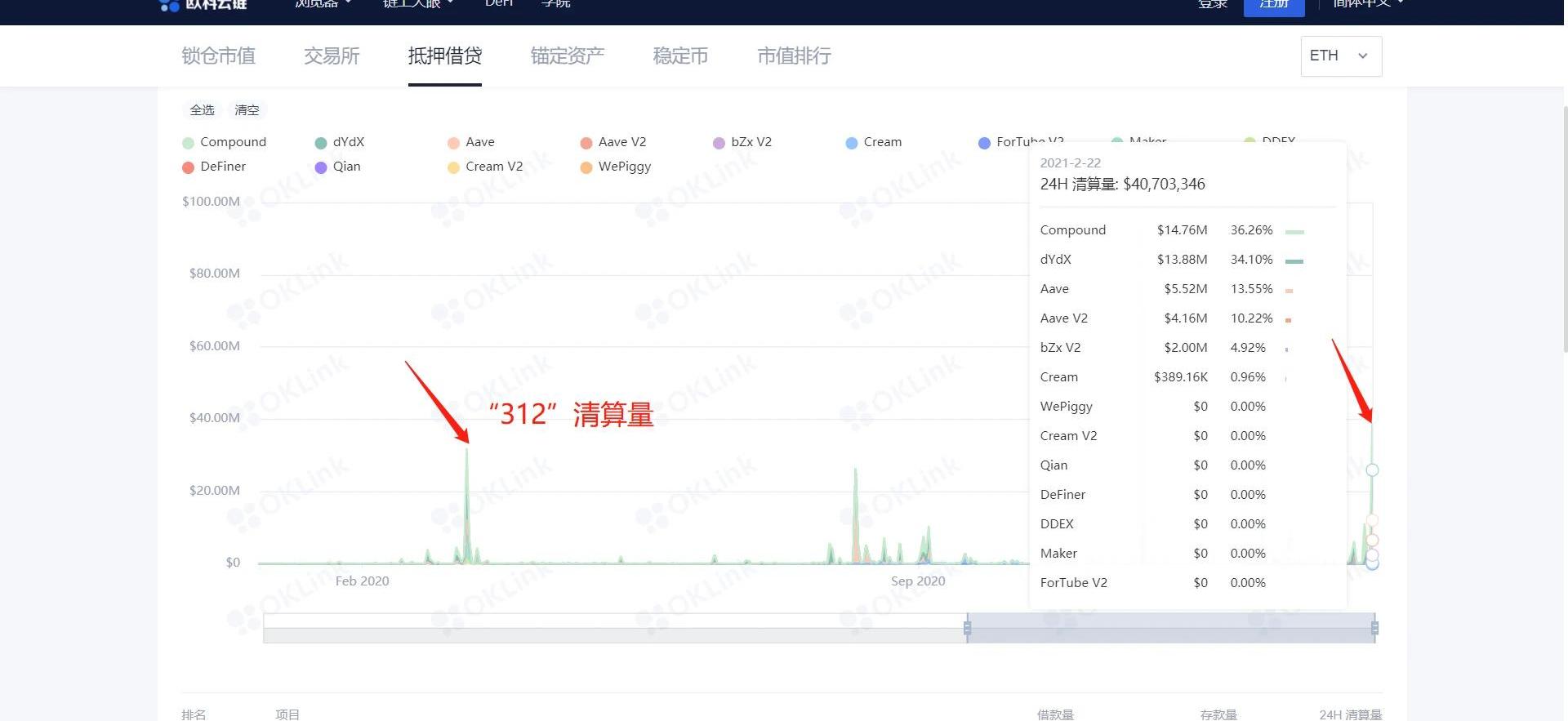
Task: Toggle the Aave V2 legend dot
Action: click(x=586, y=143)
